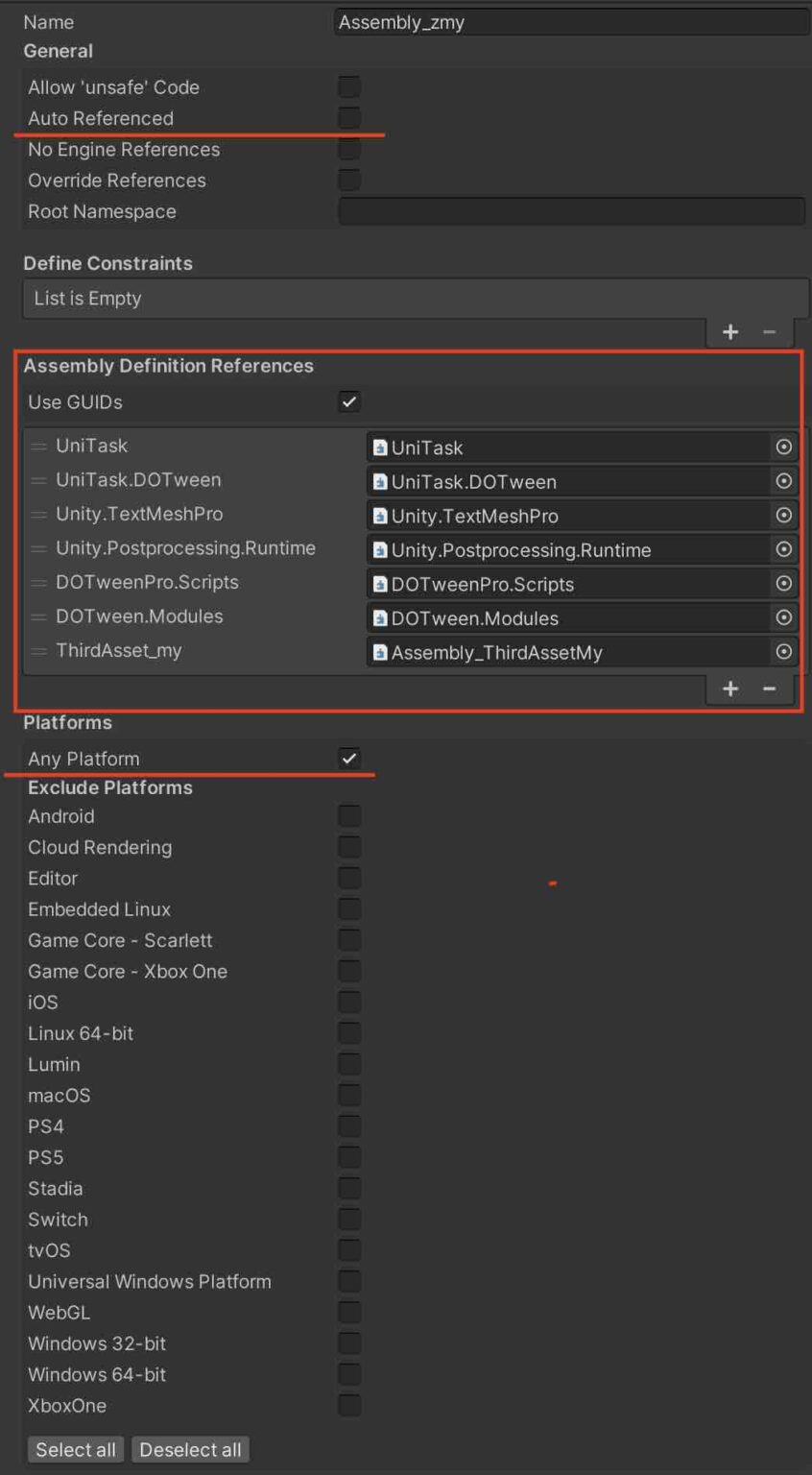
Task: Open the object picker for Unity.Postprocessing.Runtime
Action: (x=783, y=549)
